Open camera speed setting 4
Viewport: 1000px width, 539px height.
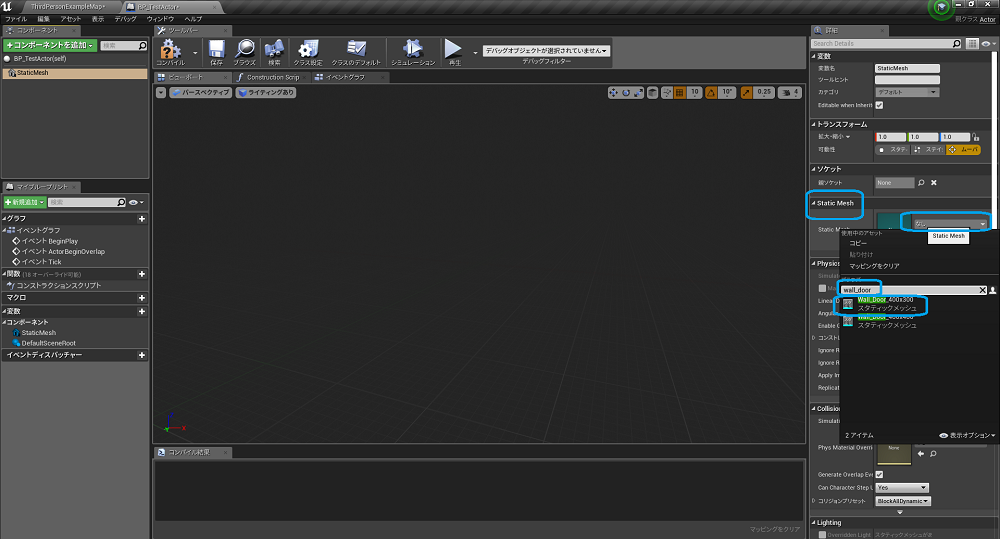pos(790,92)
